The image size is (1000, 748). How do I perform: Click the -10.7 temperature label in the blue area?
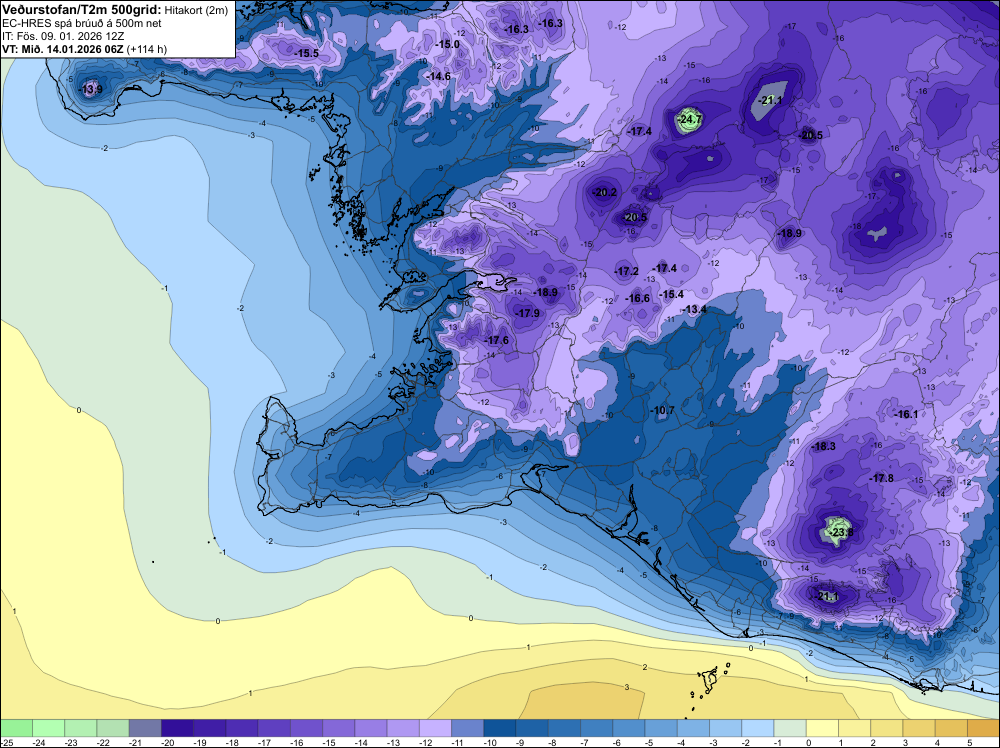[662, 411]
